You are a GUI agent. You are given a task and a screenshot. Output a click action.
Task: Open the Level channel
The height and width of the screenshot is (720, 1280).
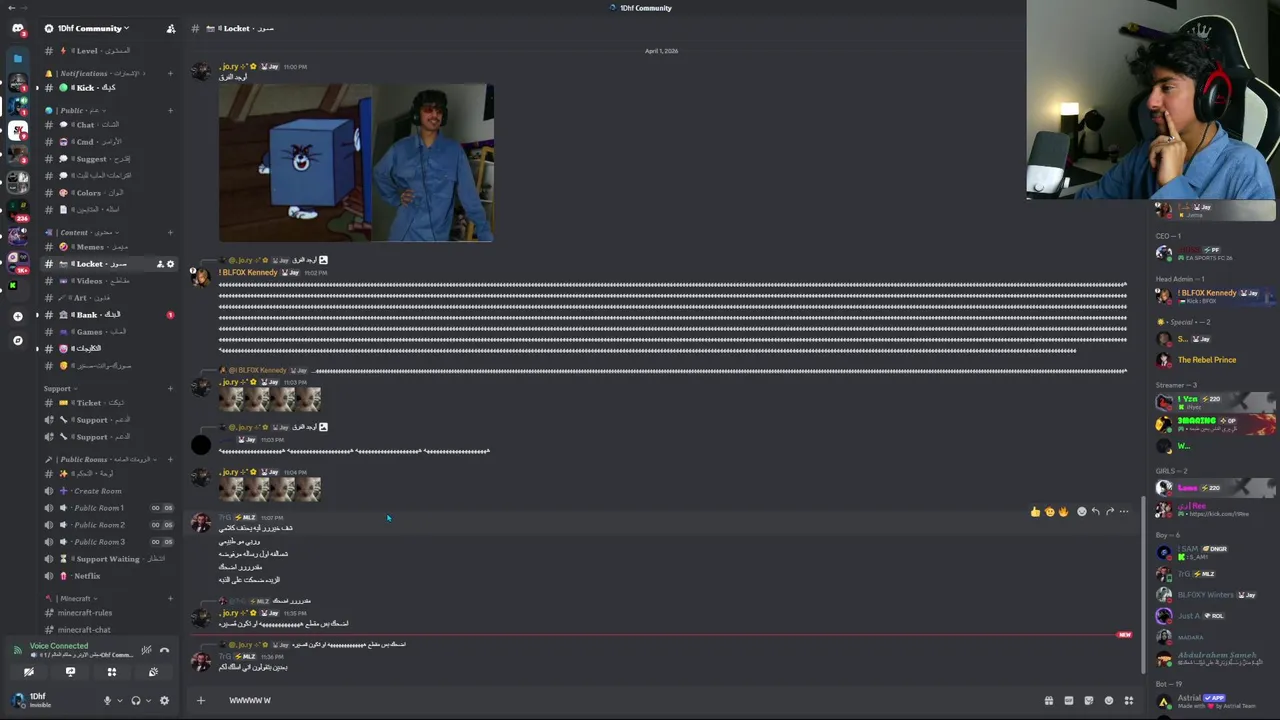pos(109,50)
